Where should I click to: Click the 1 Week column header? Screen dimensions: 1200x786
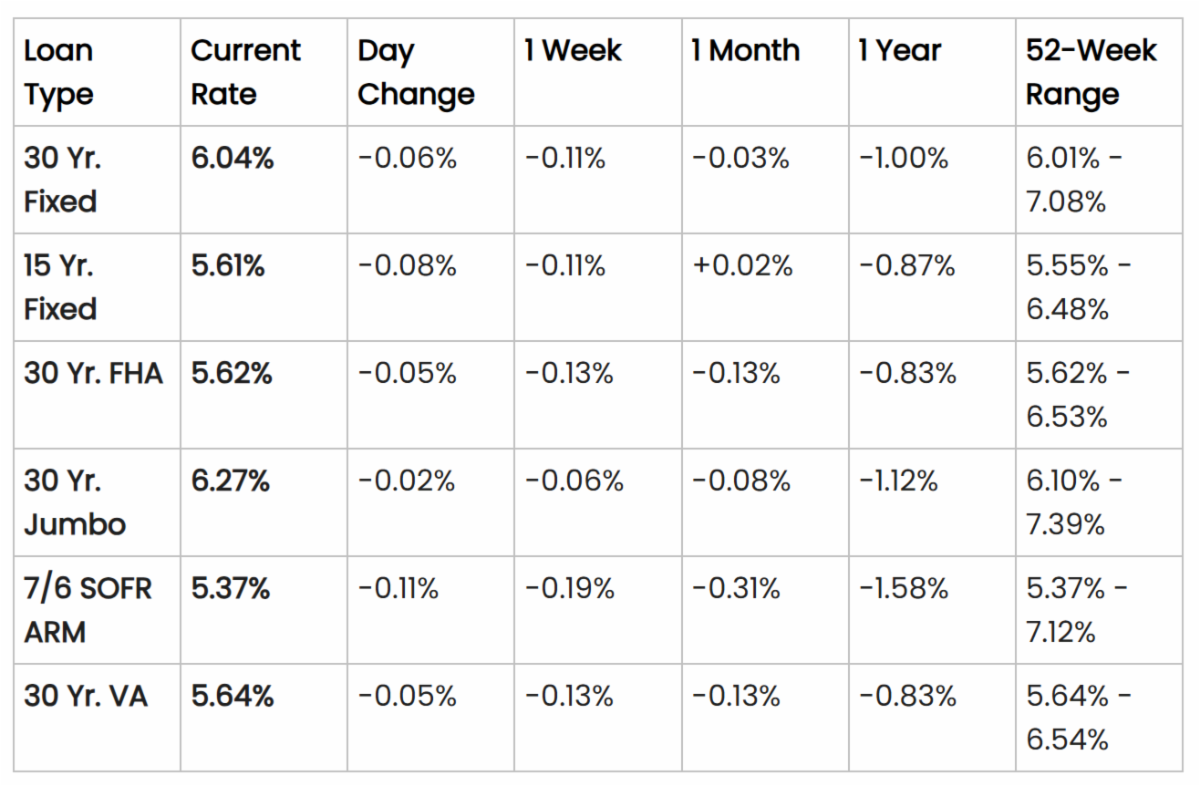(573, 51)
